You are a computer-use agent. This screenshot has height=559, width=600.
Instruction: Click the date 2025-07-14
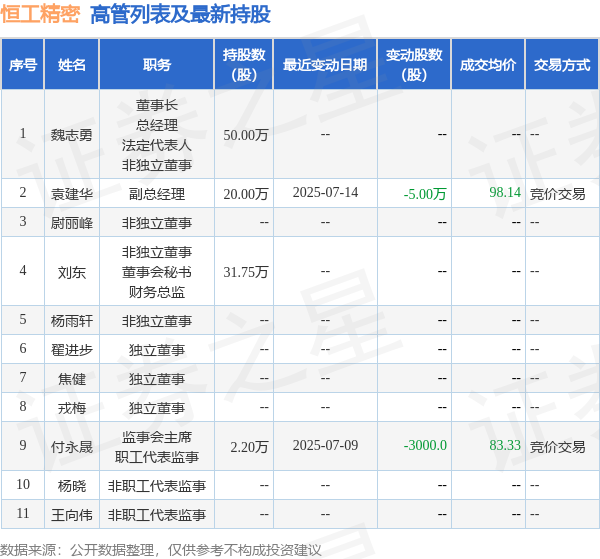click(x=325, y=192)
